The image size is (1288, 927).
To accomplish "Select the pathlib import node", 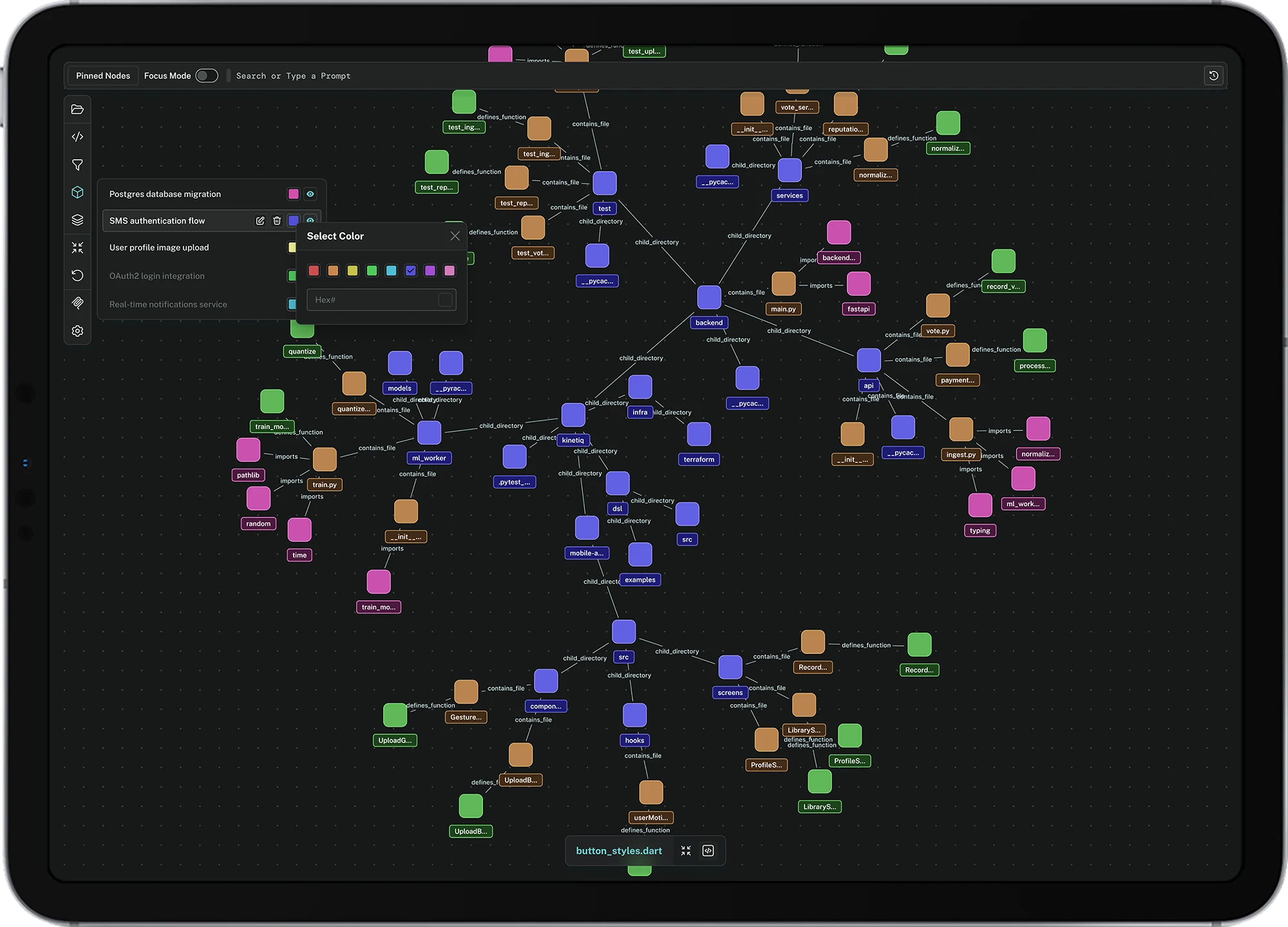I will (248, 450).
